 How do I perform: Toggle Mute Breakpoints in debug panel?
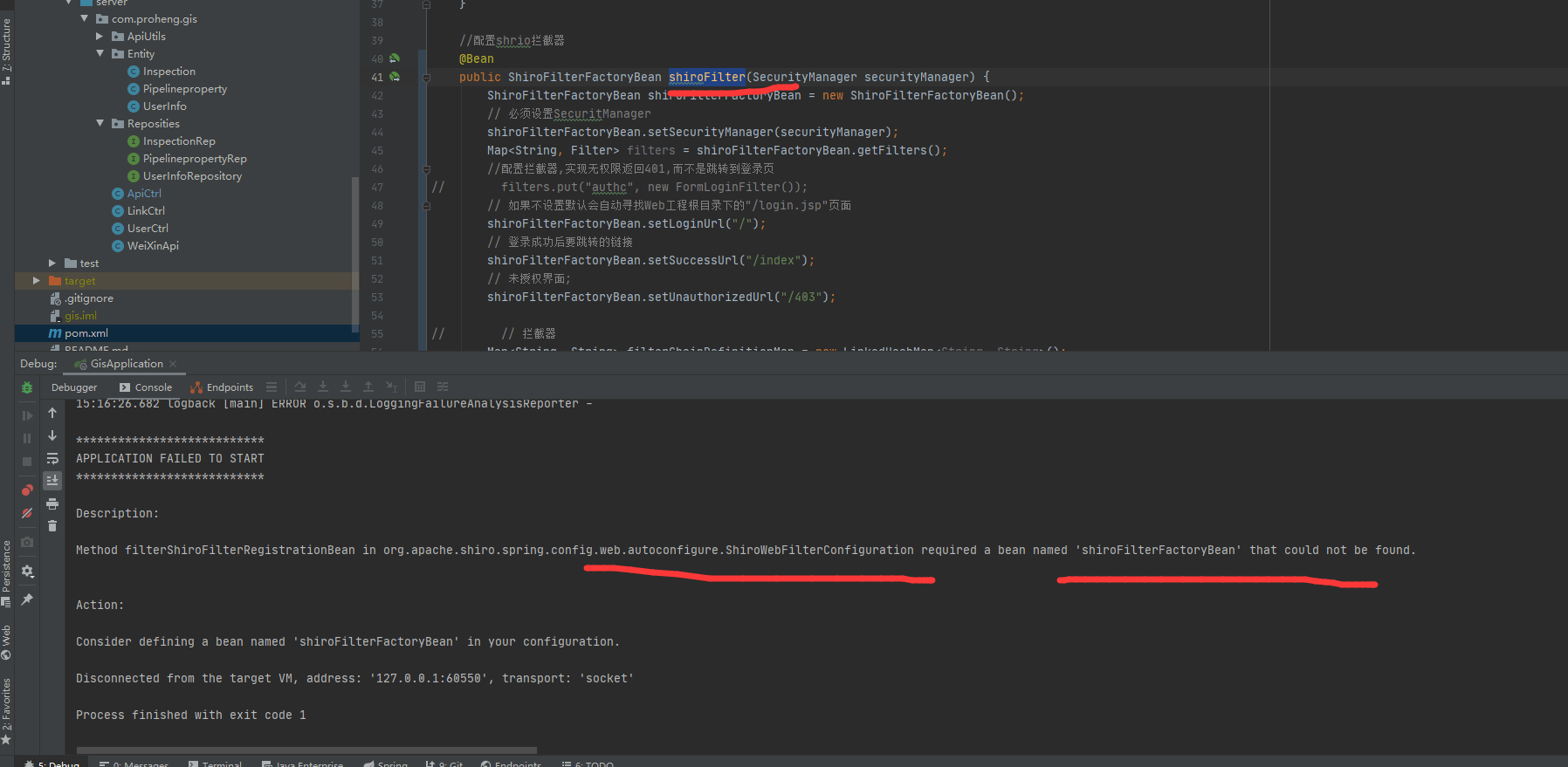[x=27, y=513]
